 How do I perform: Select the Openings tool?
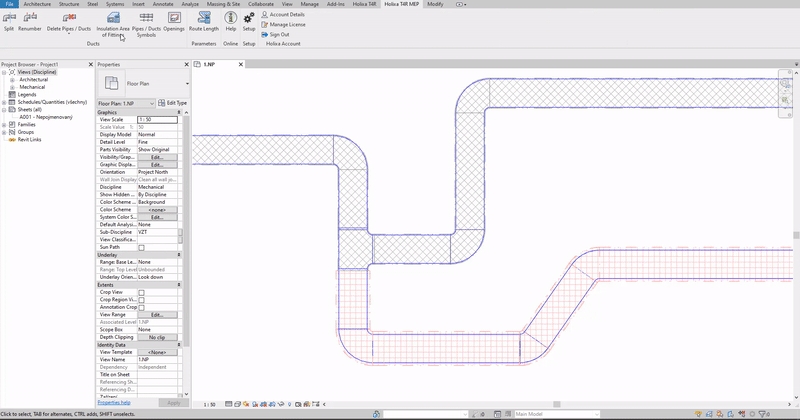(174, 18)
